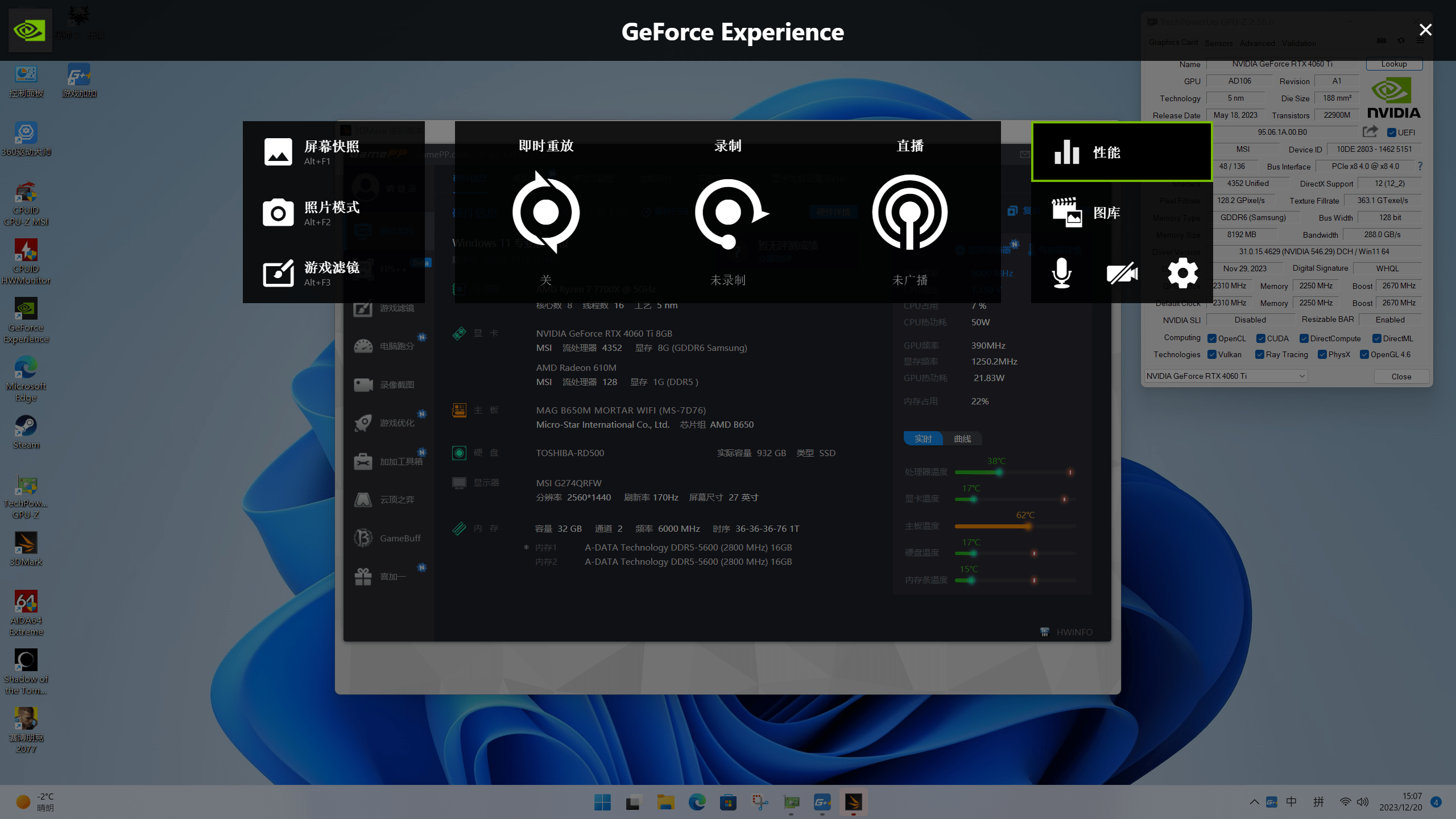Image resolution: width=1456 pixels, height=819 pixels.
Task: Toggle UEFI checkbox in GPU-Z
Action: point(1392,133)
